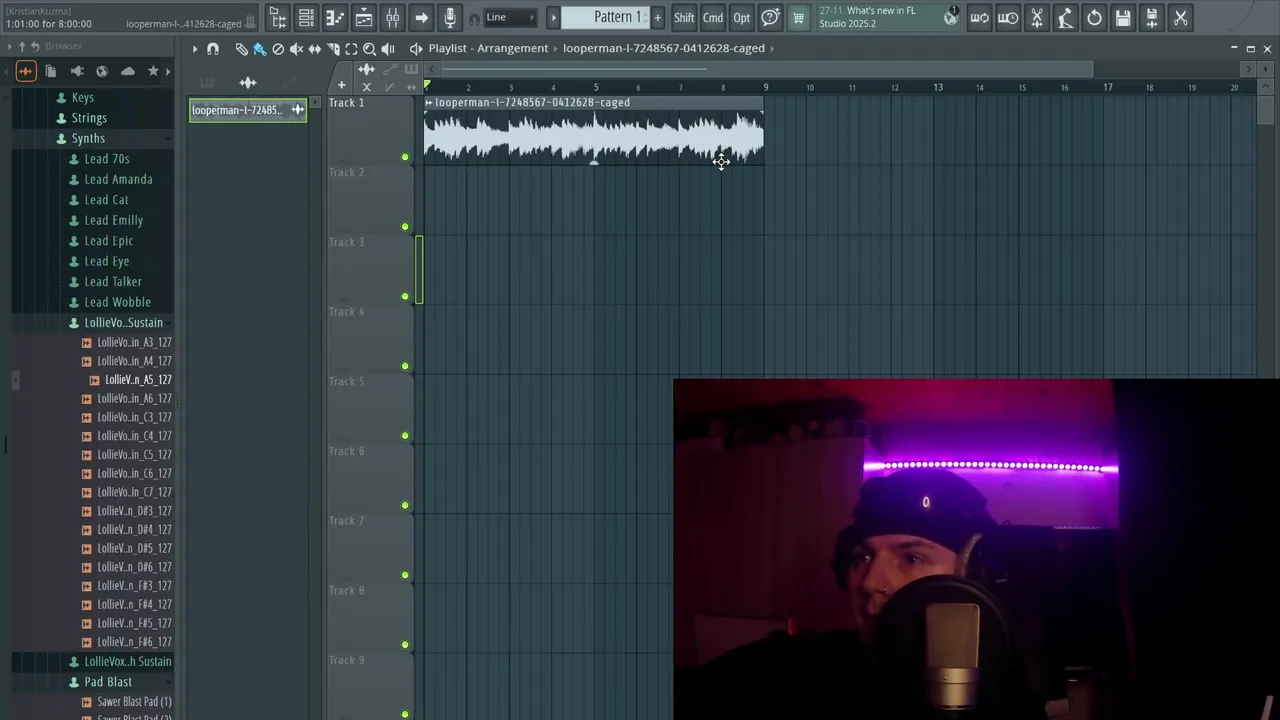Mute Track 6 using its green dot

click(x=405, y=505)
